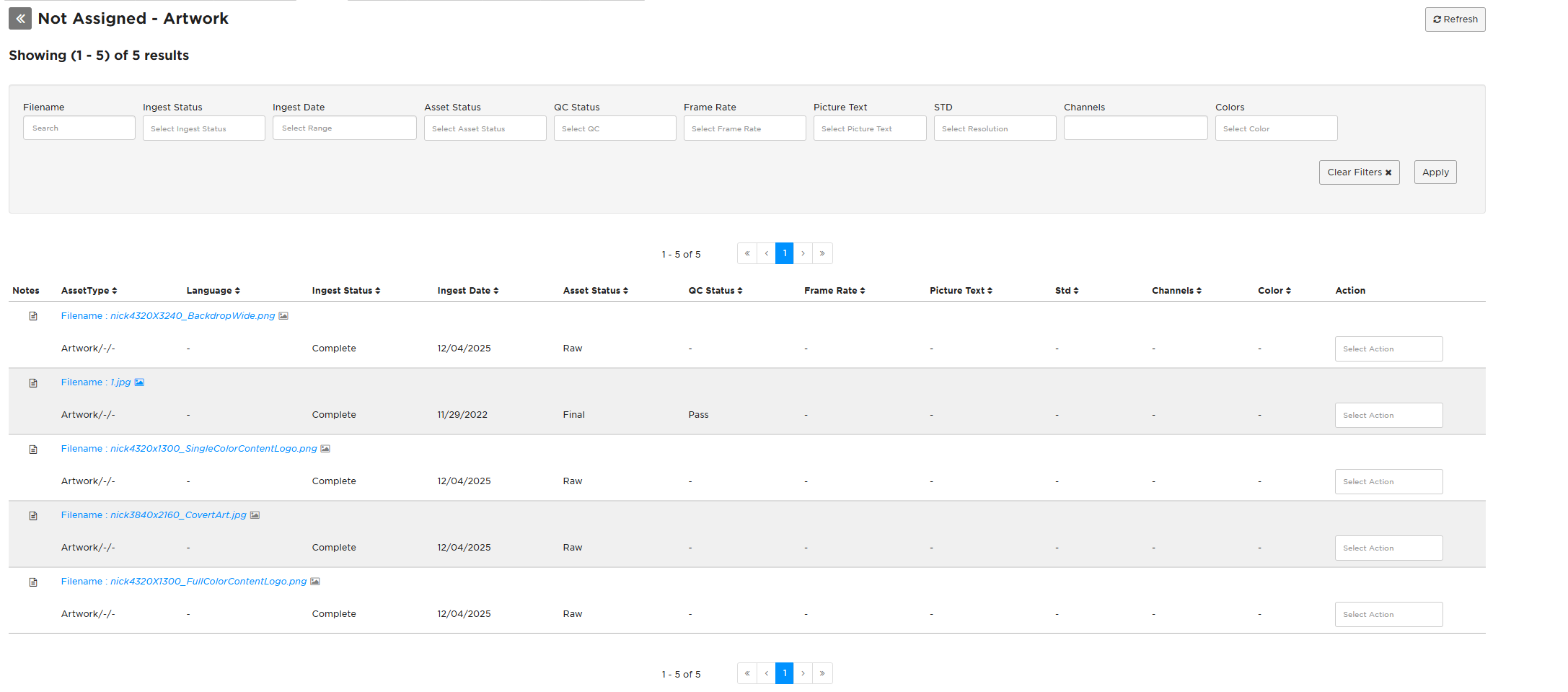The width and height of the screenshot is (1568, 692).
Task: Go to last page in top pagination
Action: pos(822,253)
